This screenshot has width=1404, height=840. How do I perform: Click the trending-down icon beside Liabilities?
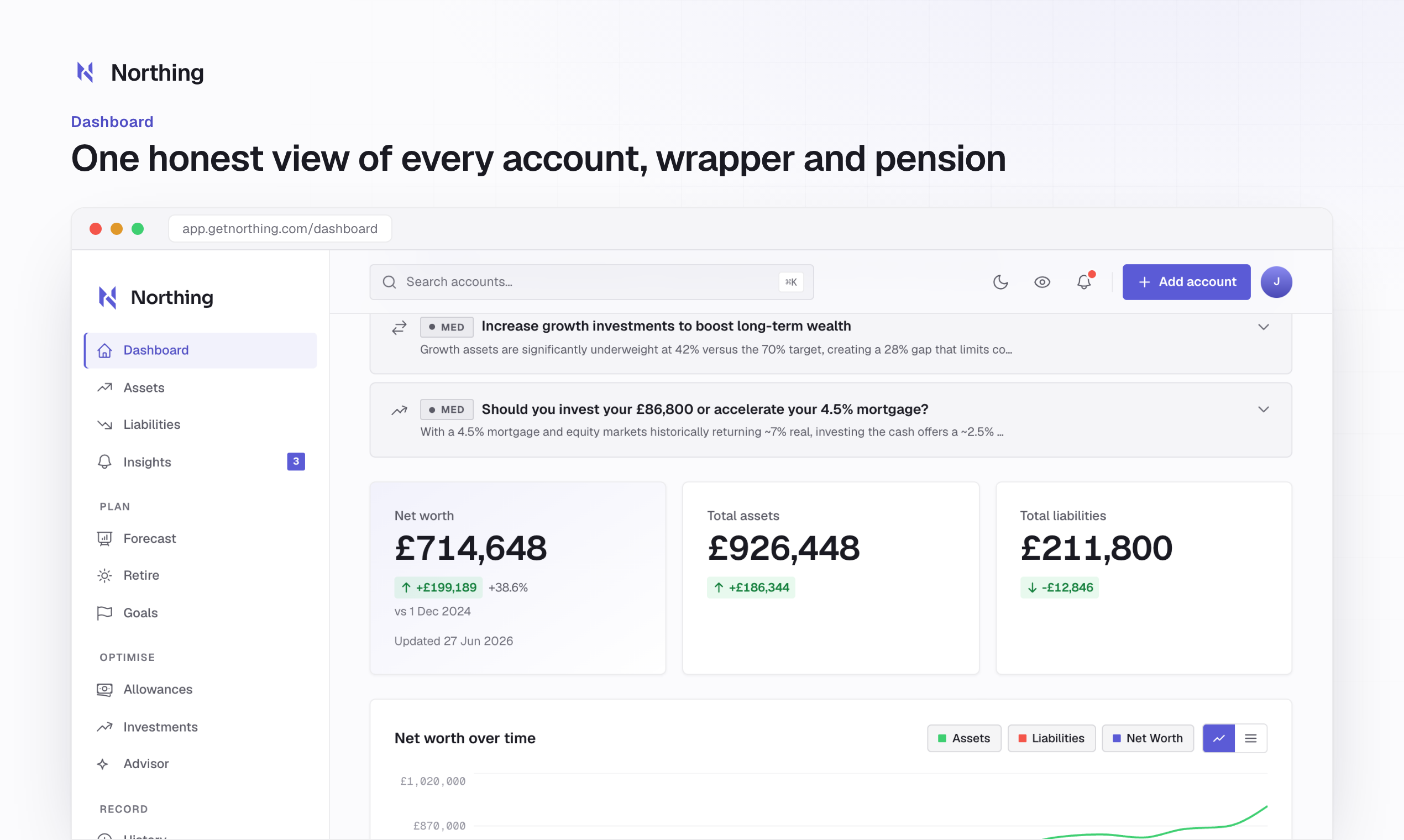[104, 424]
